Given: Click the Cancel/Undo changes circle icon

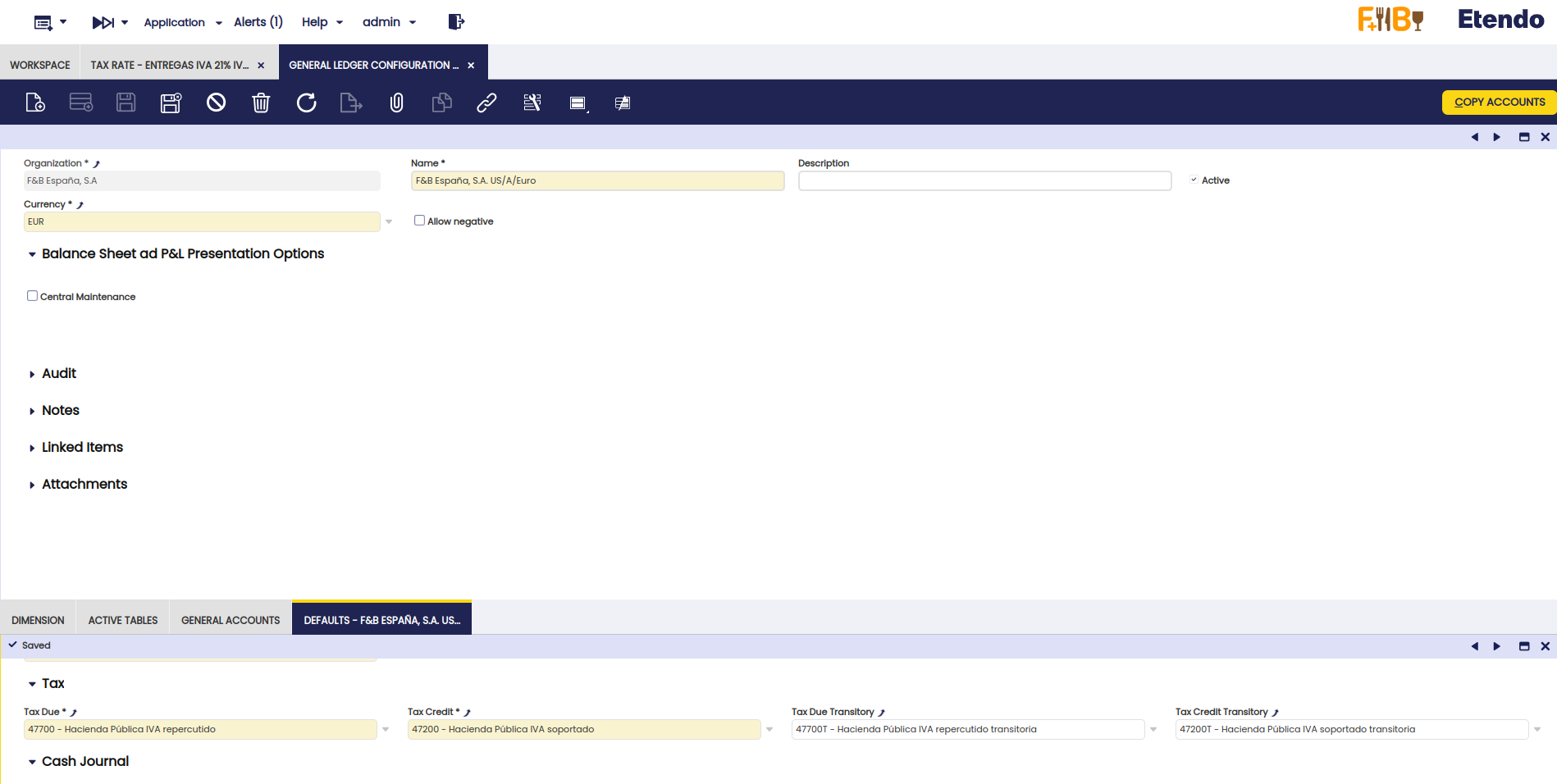Looking at the screenshot, I should [x=216, y=103].
